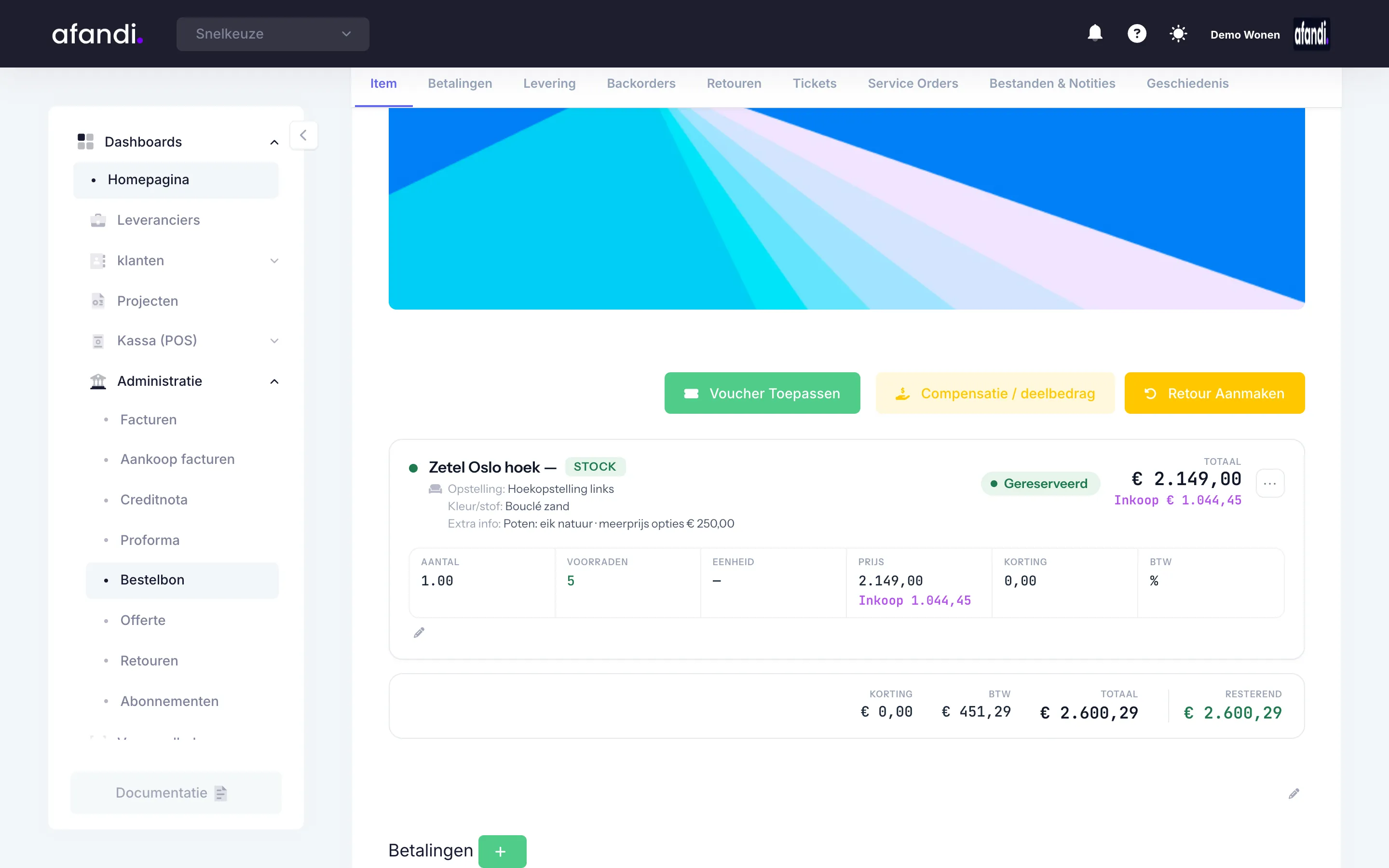Open Offerte in the sidebar

click(143, 621)
